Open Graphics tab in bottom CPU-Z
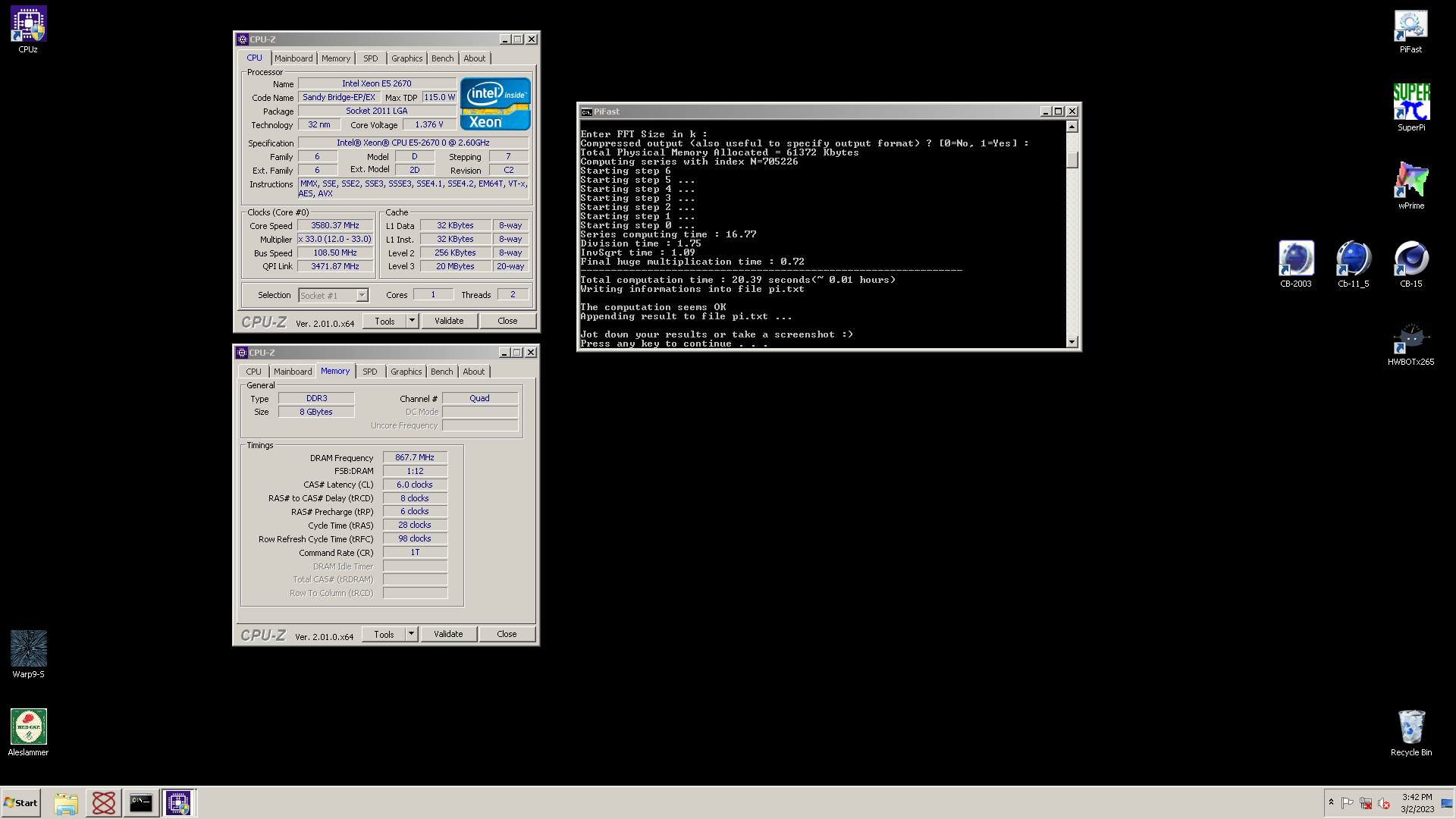1456x819 pixels. click(406, 372)
